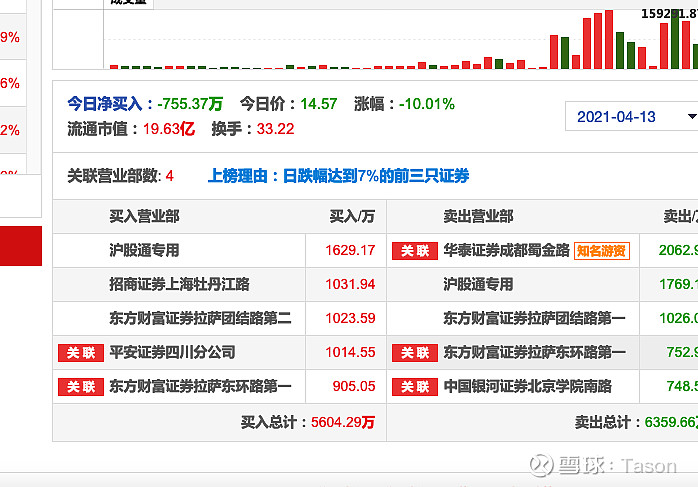Click buy amount 905.05

(354, 386)
